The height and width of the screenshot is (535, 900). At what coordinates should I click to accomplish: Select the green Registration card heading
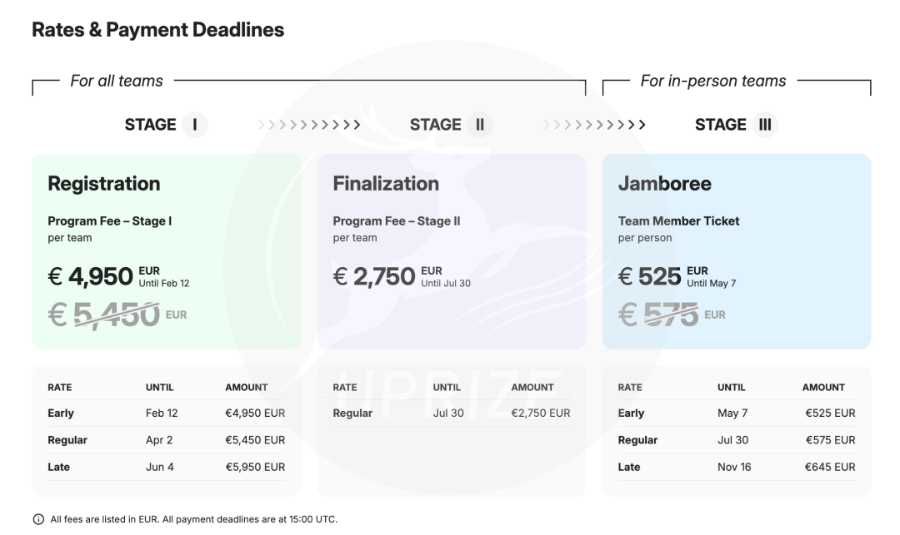pyautogui.click(x=104, y=184)
